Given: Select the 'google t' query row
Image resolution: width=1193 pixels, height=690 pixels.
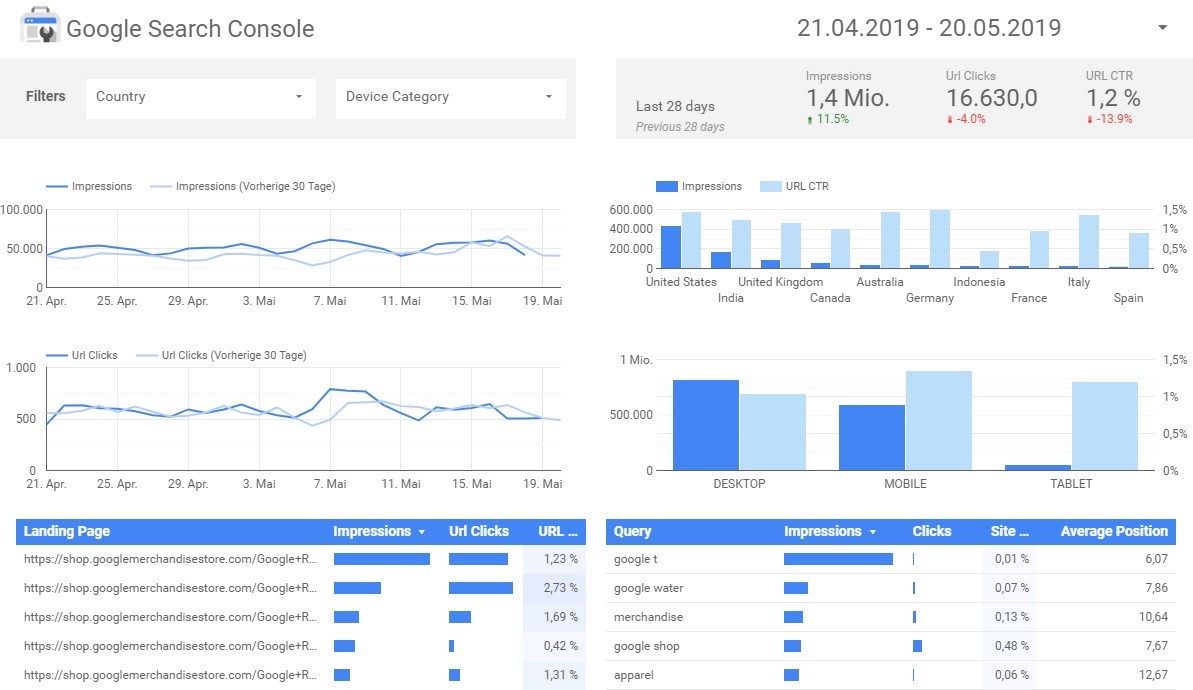Looking at the screenshot, I should pyautogui.click(x=891, y=559).
